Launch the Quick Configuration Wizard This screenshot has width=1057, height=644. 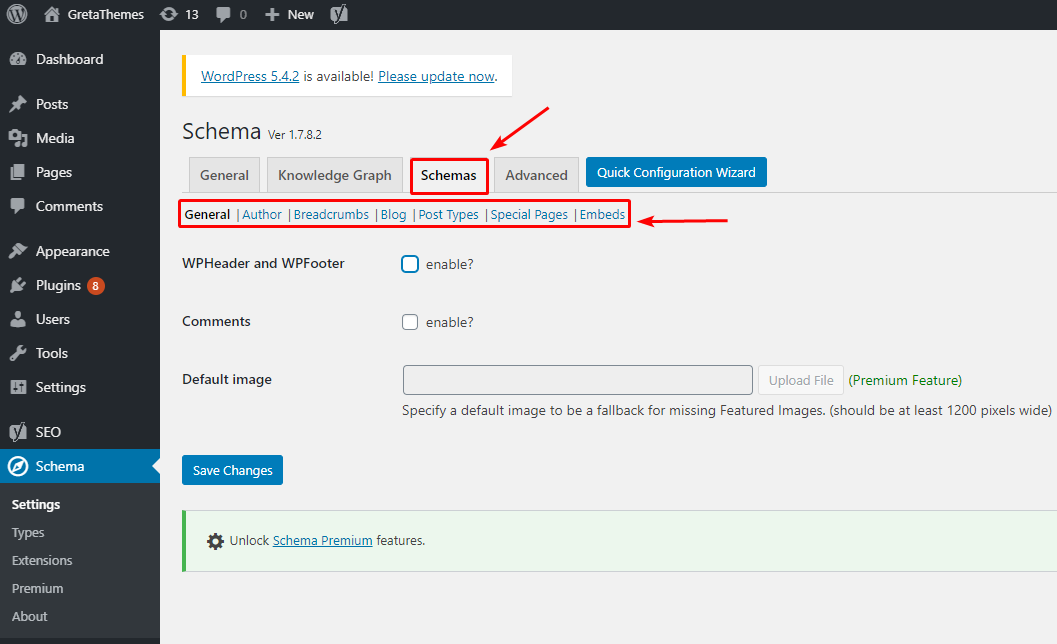point(676,172)
